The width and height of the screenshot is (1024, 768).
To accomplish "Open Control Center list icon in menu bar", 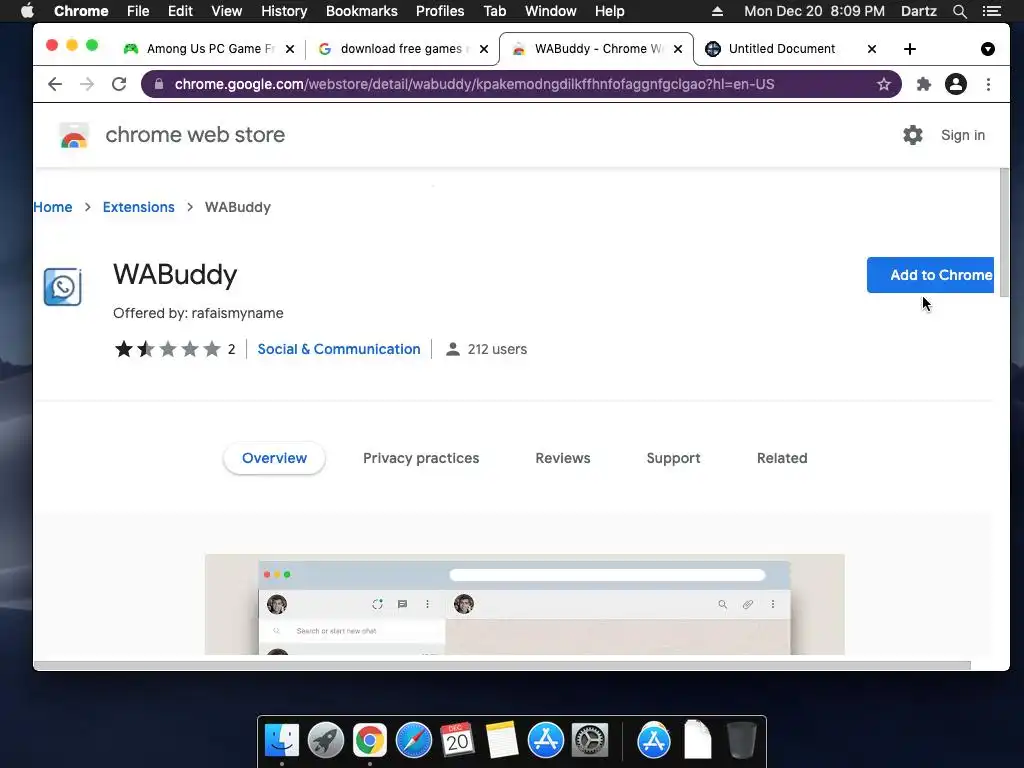I will click(x=992, y=11).
